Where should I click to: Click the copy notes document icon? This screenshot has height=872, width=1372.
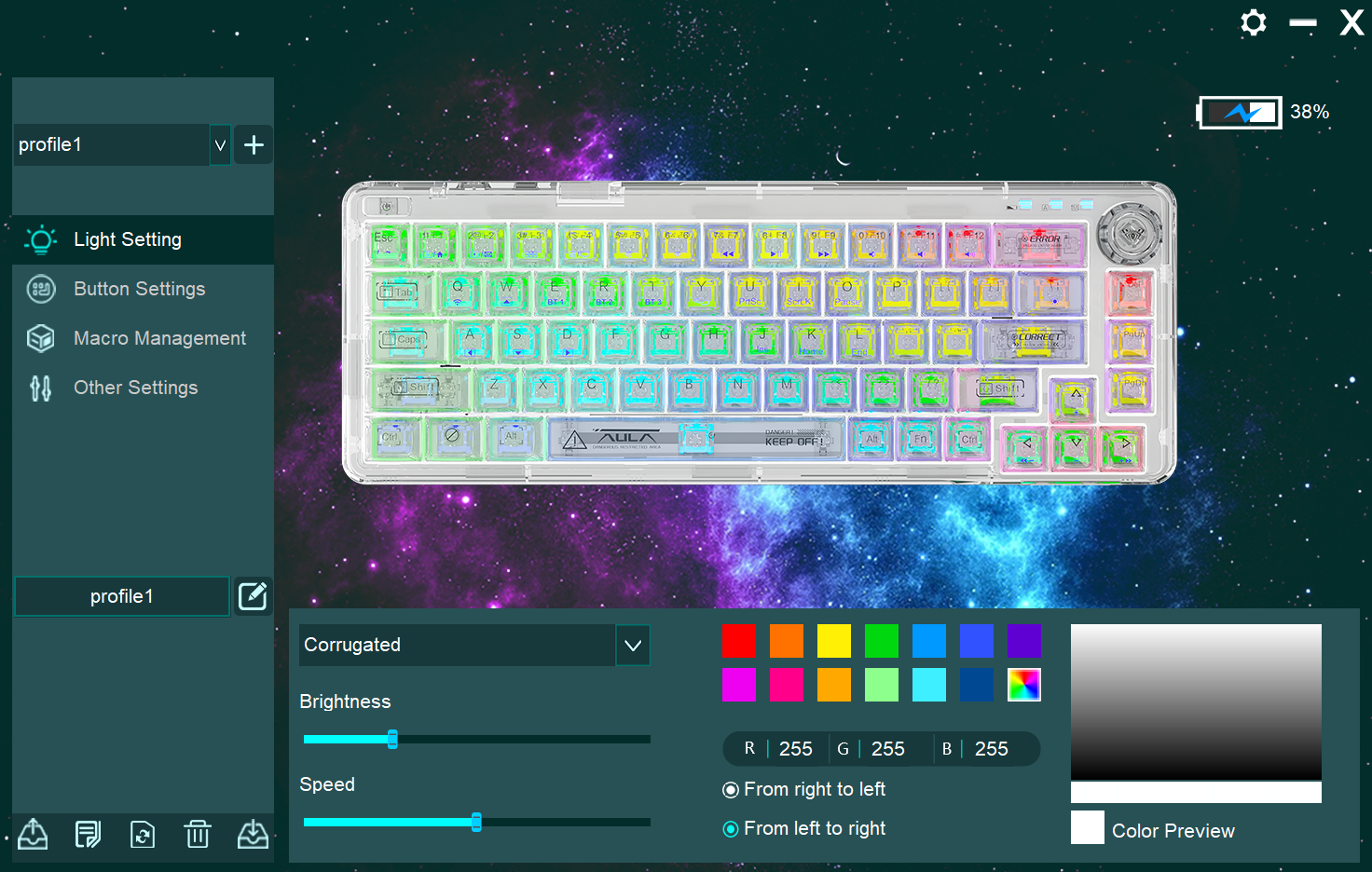(x=88, y=834)
